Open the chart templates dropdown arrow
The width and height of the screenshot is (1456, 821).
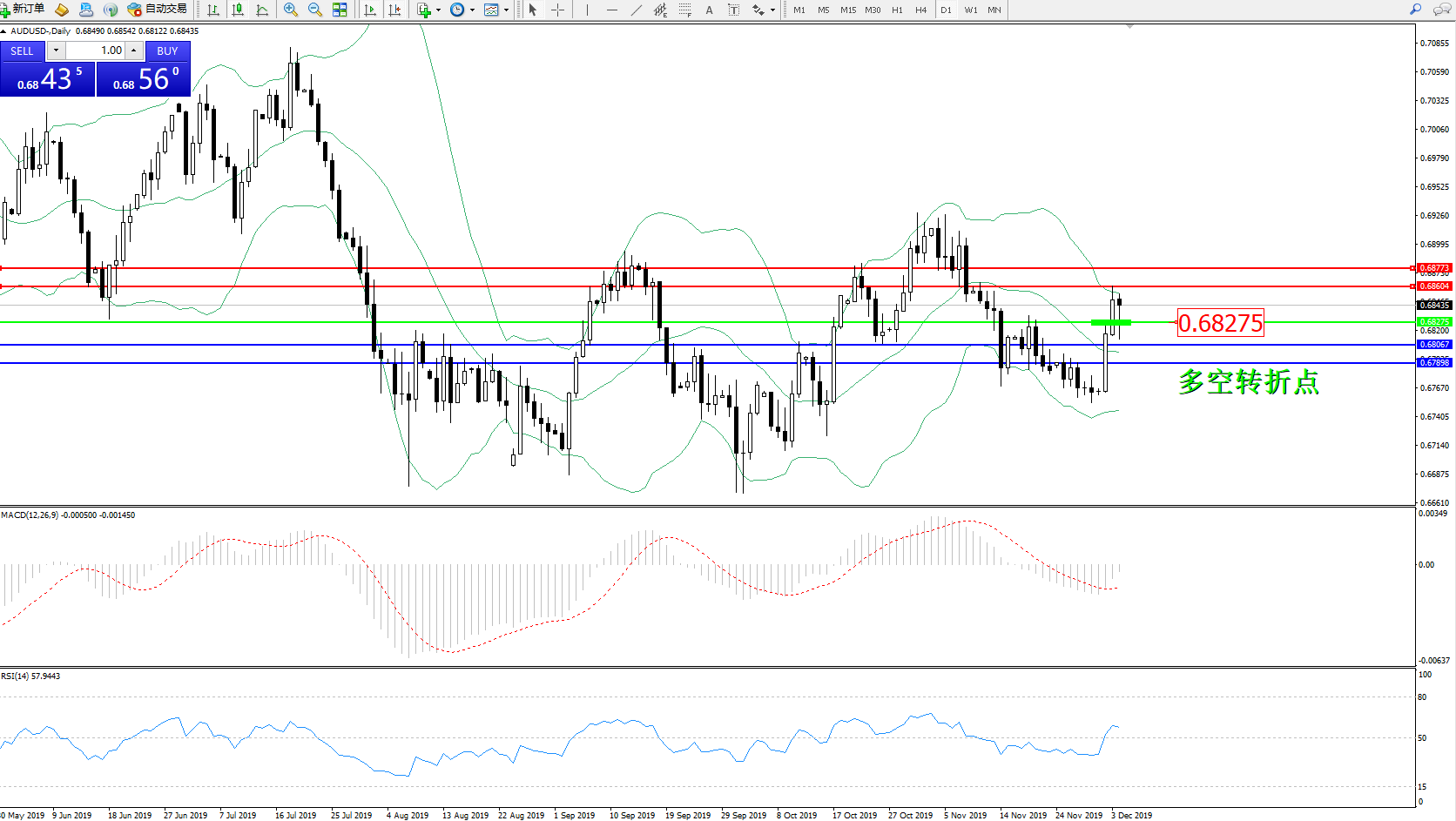pyautogui.click(x=506, y=10)
